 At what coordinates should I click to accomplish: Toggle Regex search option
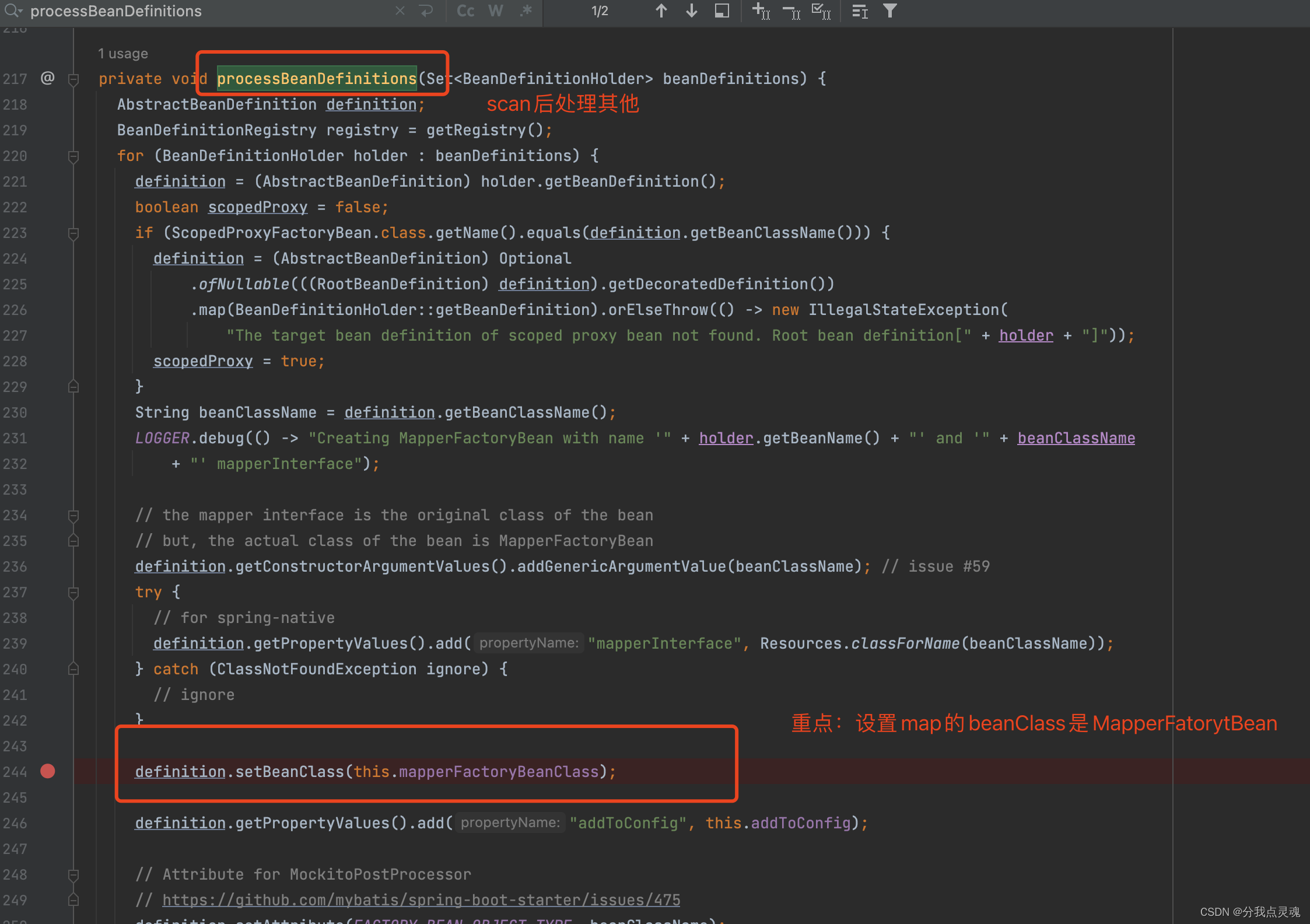[x=526, y=11]
